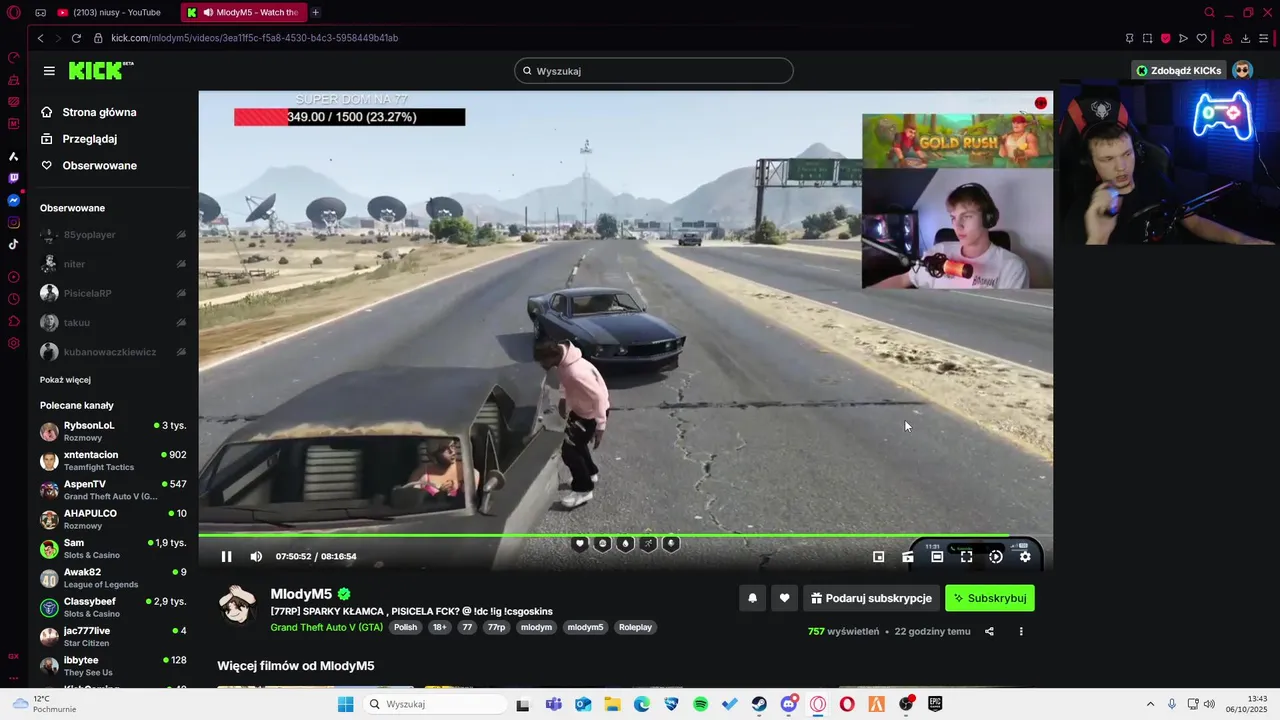Open recommended channel RybsonLoL

tap(113, 431)
